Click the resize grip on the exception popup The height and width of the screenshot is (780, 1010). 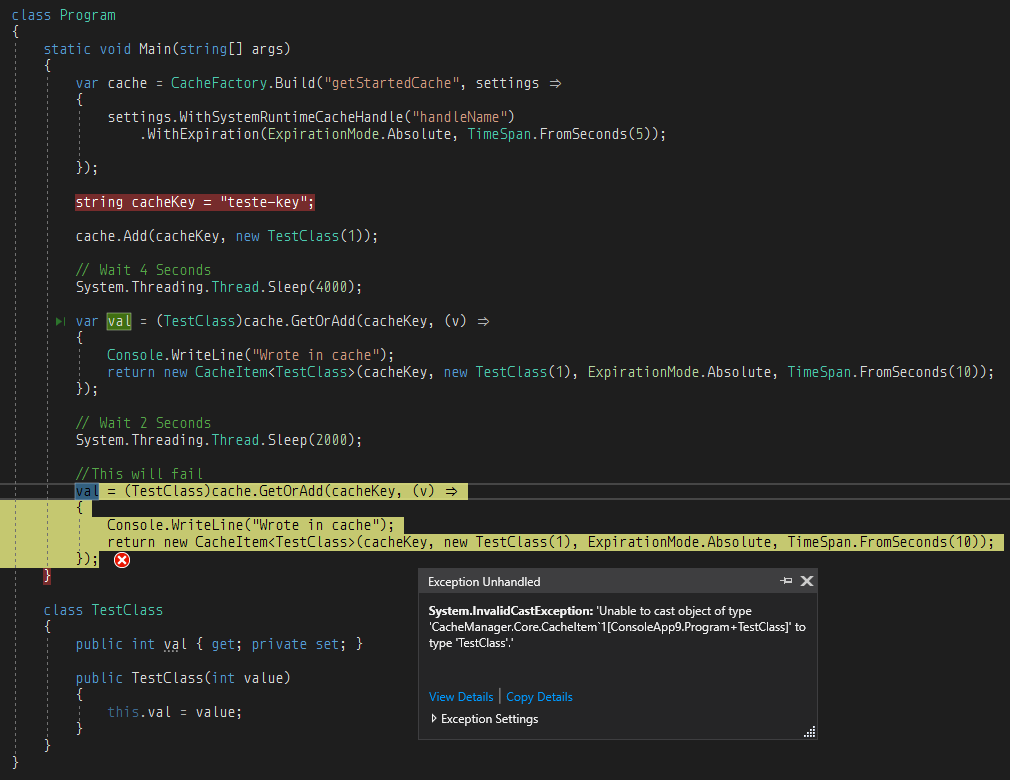[808, 732]
